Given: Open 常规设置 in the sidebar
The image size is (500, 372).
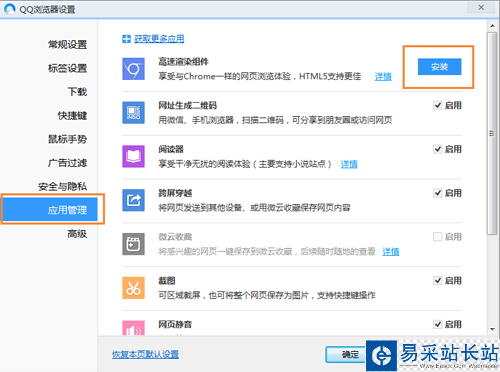Looking at the screenshot, I should 67,44.
